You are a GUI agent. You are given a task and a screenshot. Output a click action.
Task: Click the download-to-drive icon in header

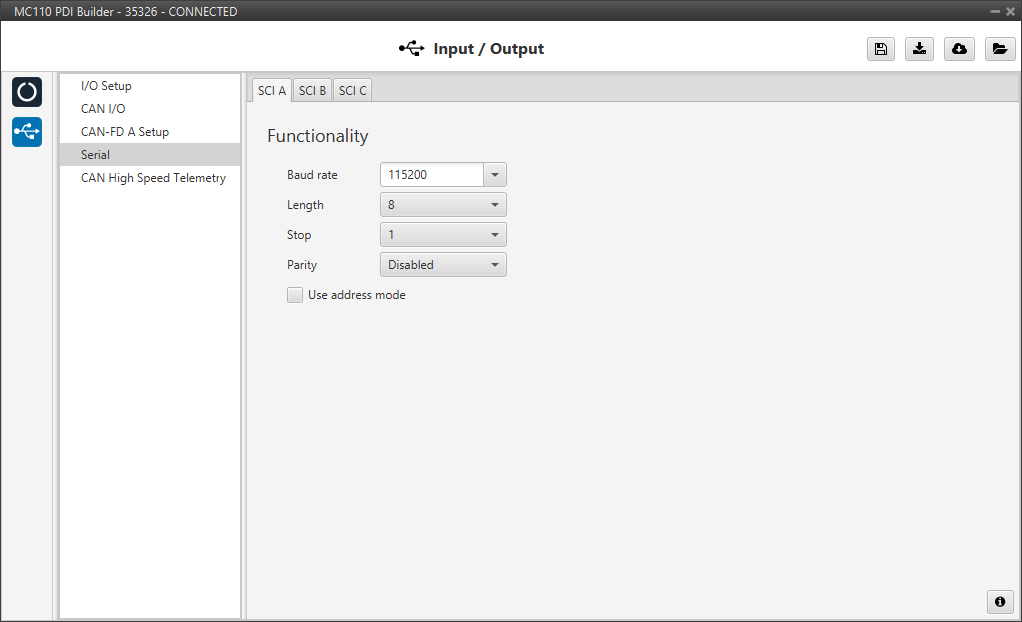pyautogui.click(x=919, y=49)
